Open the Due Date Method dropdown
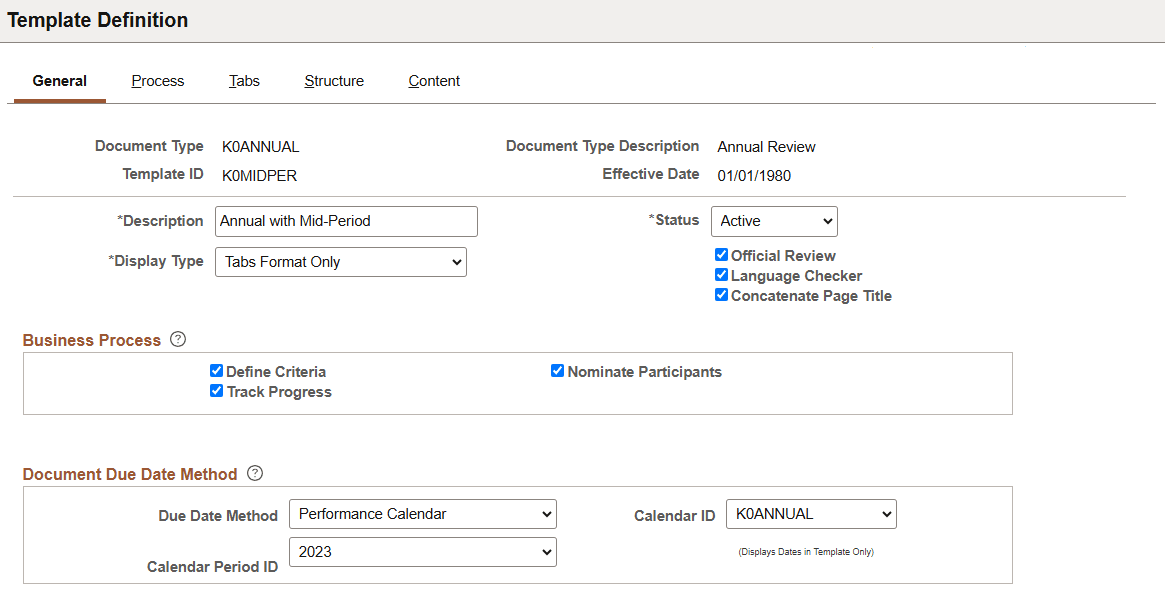The width and height of the screenshot is (1165, 596). (x=422, y=514)
